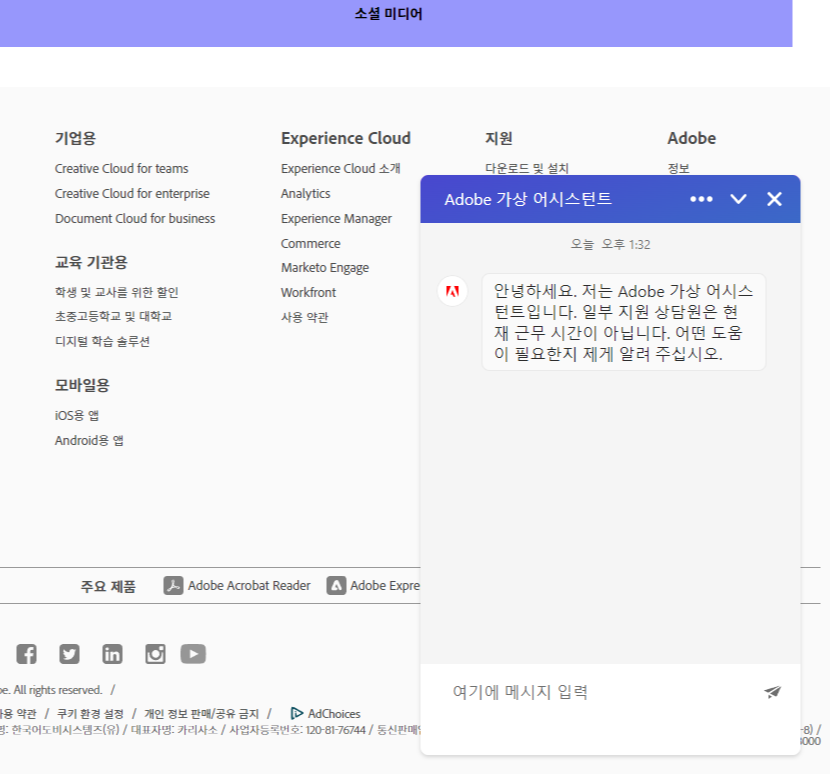This screenshot has height=784, width=830.
Task: Click the AdChoices triangle icon
Action: 297,714
